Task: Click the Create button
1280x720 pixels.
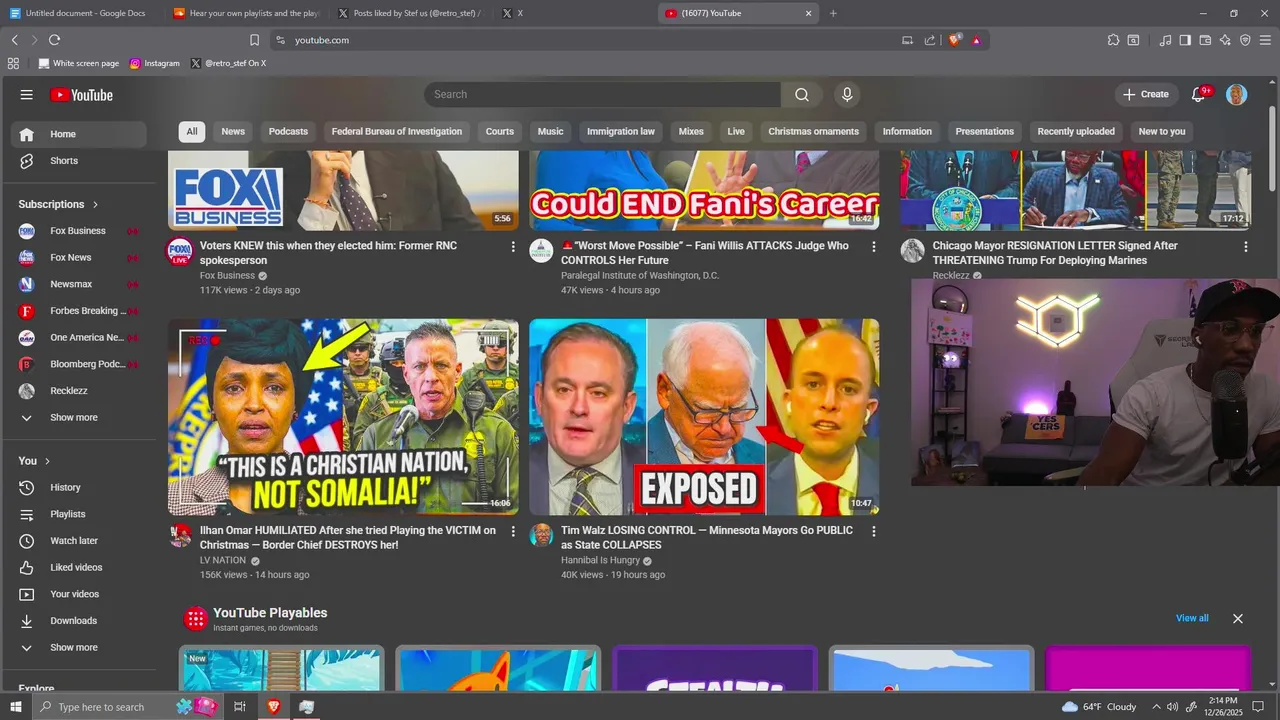Action: 1145,94
